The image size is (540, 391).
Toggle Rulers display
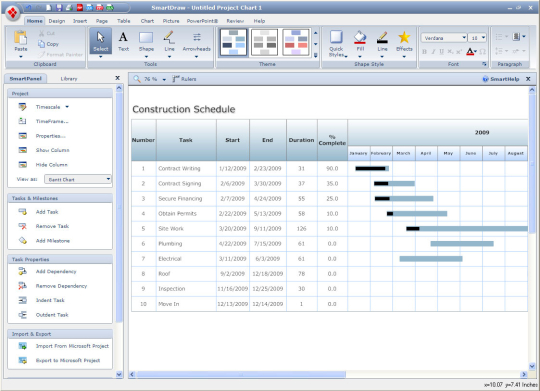[184, 79]
